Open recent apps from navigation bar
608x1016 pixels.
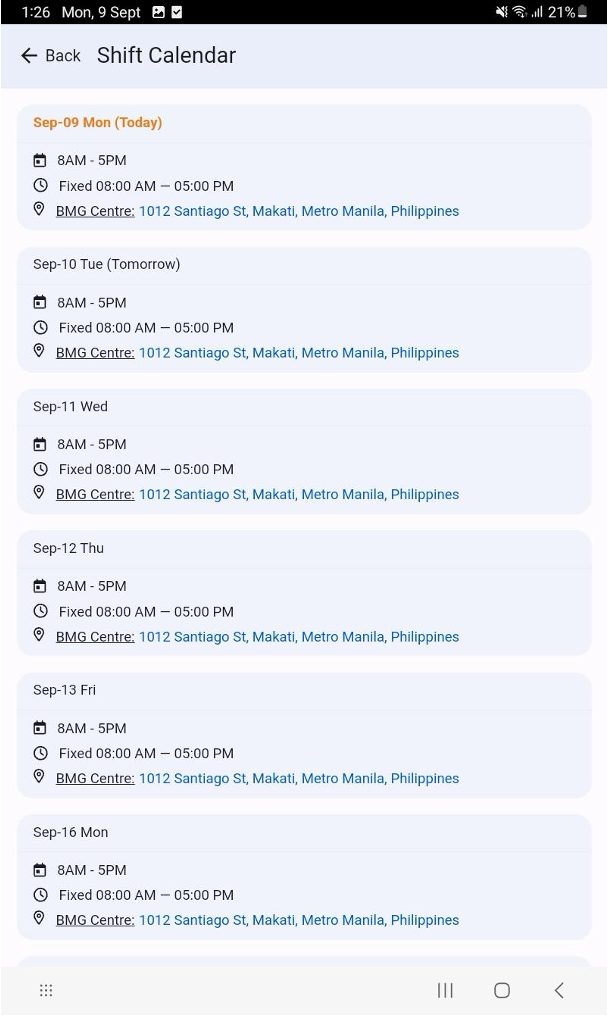[445, 990]
